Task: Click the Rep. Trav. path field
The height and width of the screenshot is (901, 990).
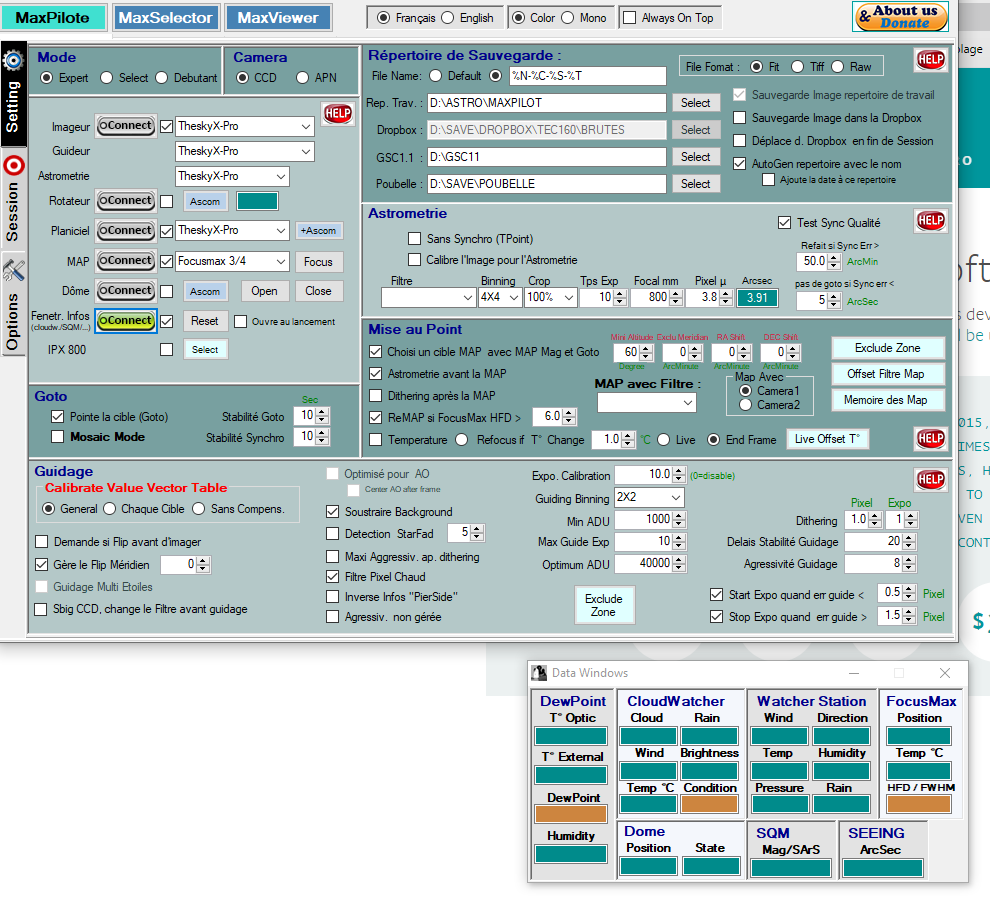Action: (x=546, y=103)
